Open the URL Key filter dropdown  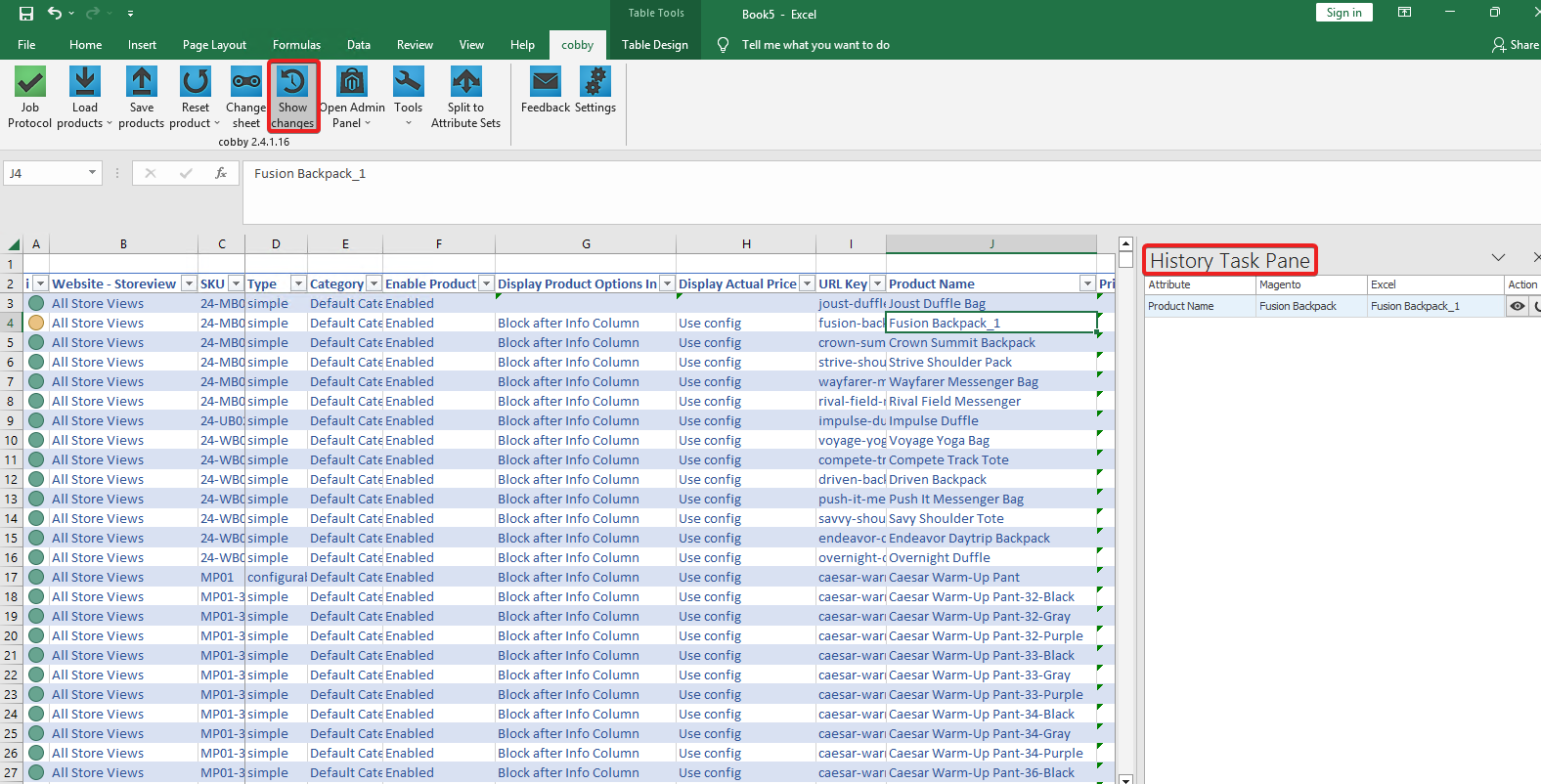pos(877,283)
